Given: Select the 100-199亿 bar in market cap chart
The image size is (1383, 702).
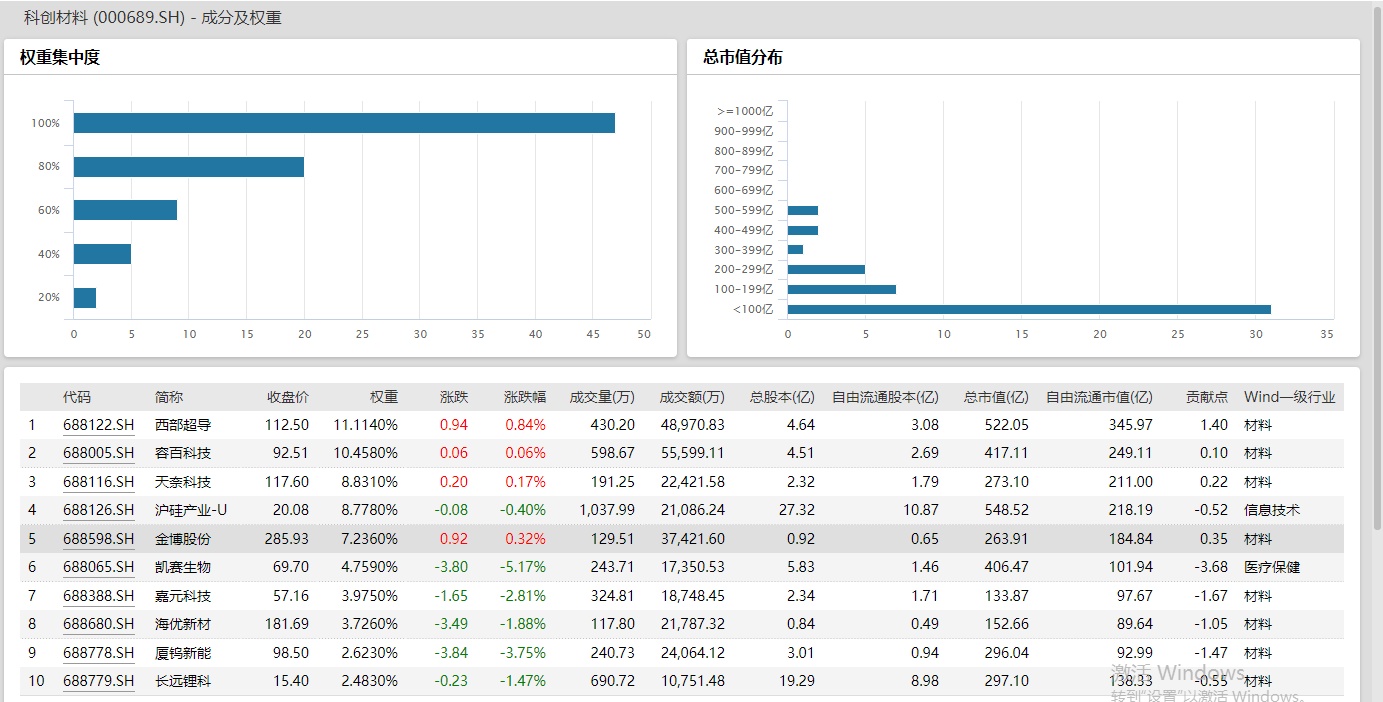Looking at the screenshot, I should tap(841, 289).
